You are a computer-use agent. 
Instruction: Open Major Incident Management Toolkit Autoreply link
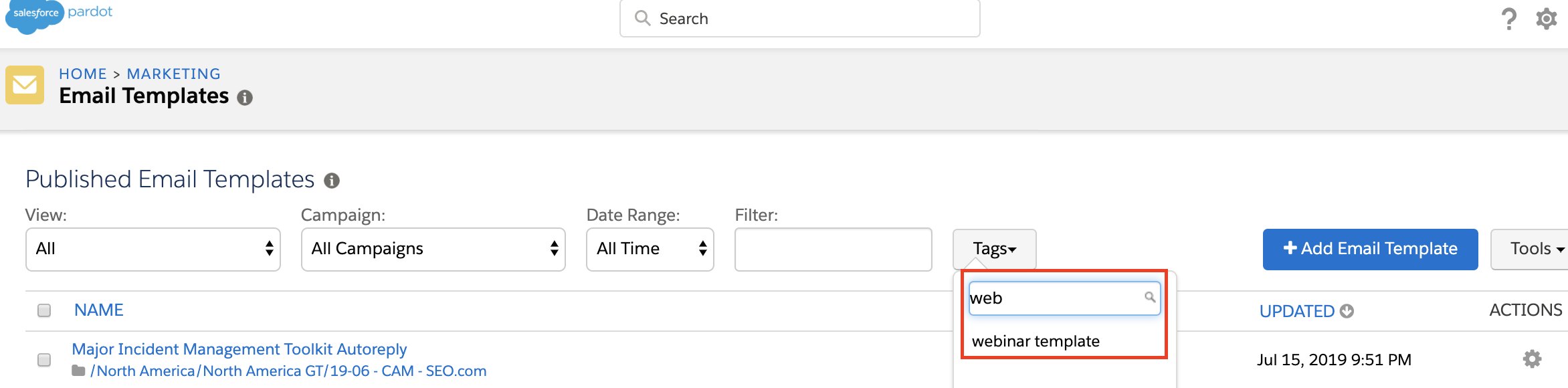tap(239, 349)
